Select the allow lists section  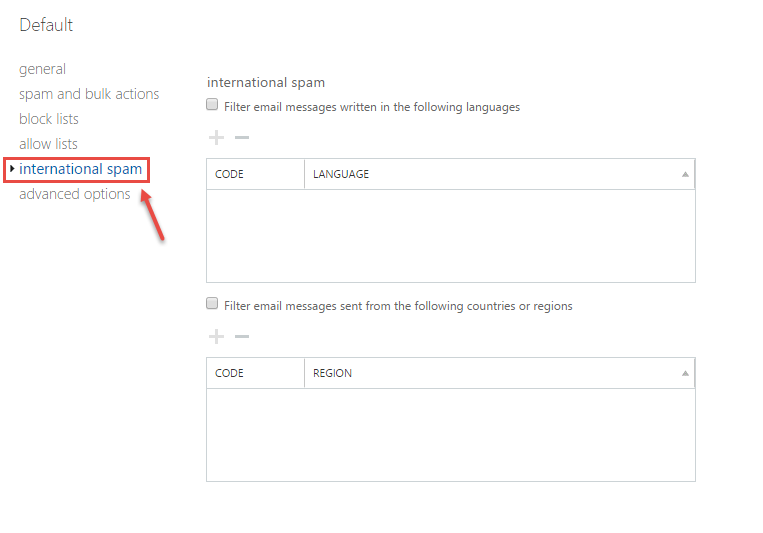point(48,144)
